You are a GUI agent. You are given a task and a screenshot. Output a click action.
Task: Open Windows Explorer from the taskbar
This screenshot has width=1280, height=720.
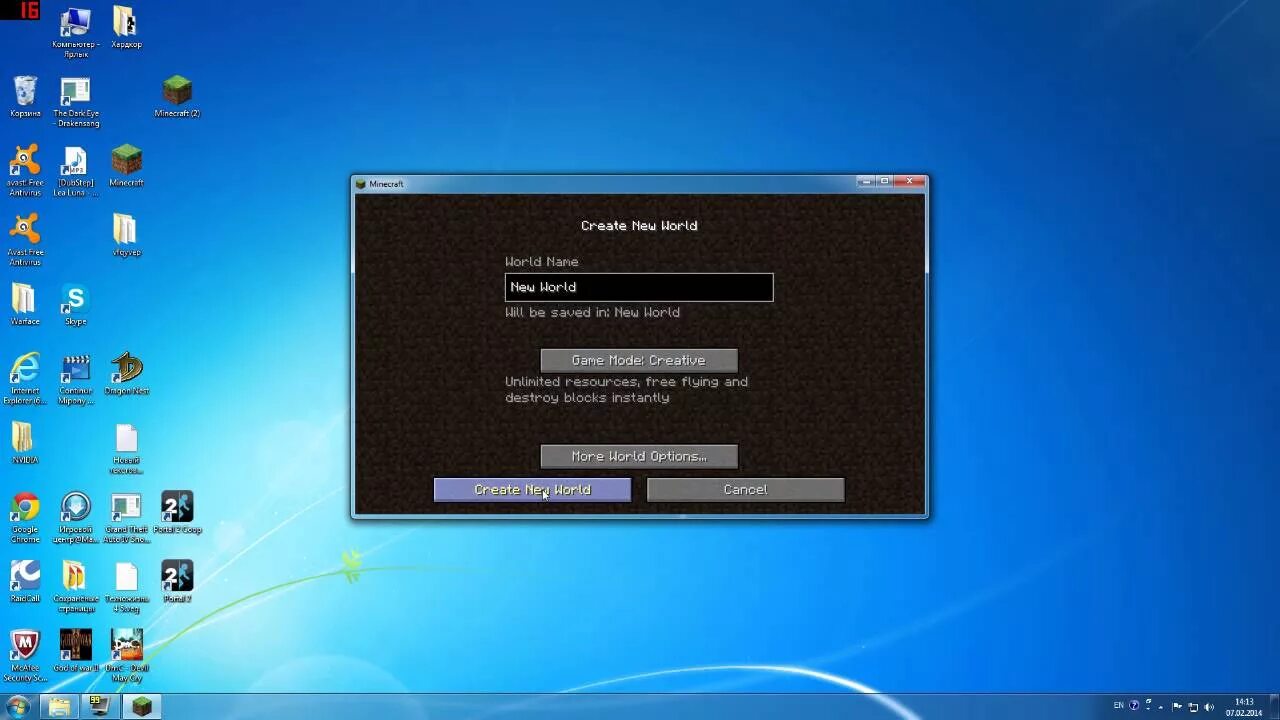[x=60, y=707]
